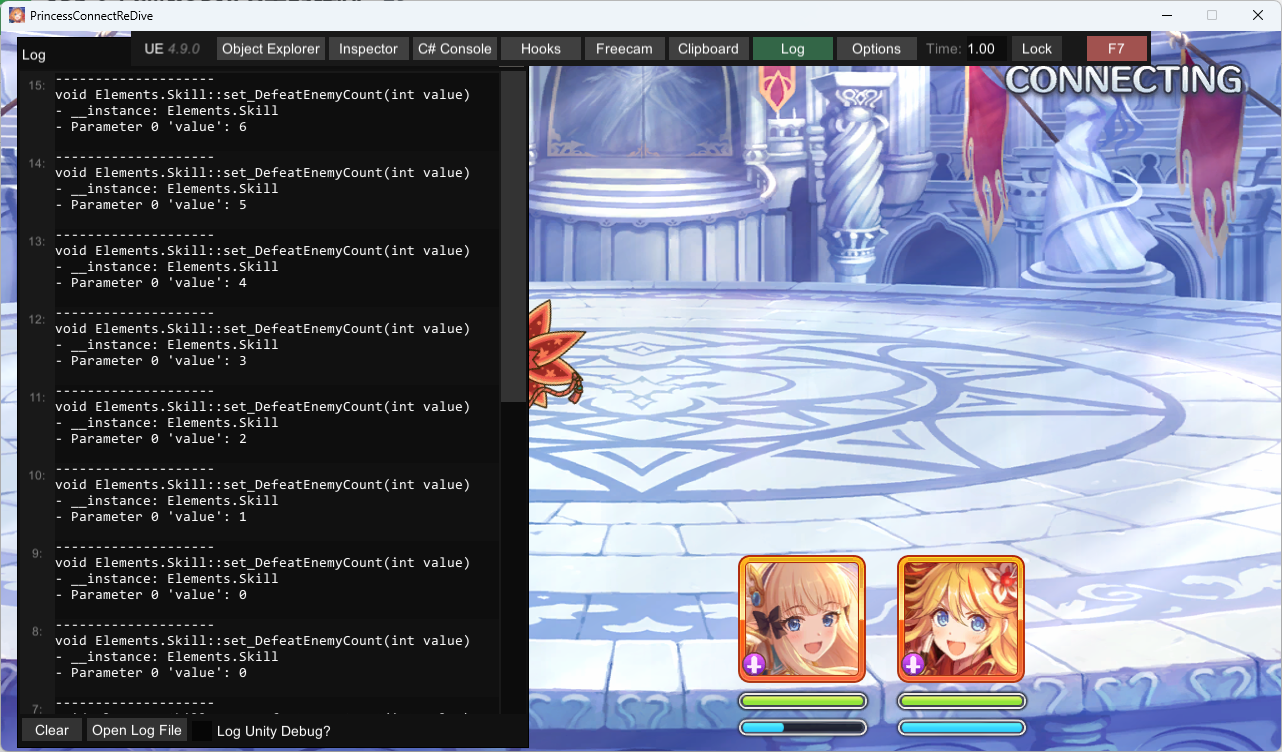Click the UE 4.9.0 version label
The image size is (1282, 752).
coord(172,49)
